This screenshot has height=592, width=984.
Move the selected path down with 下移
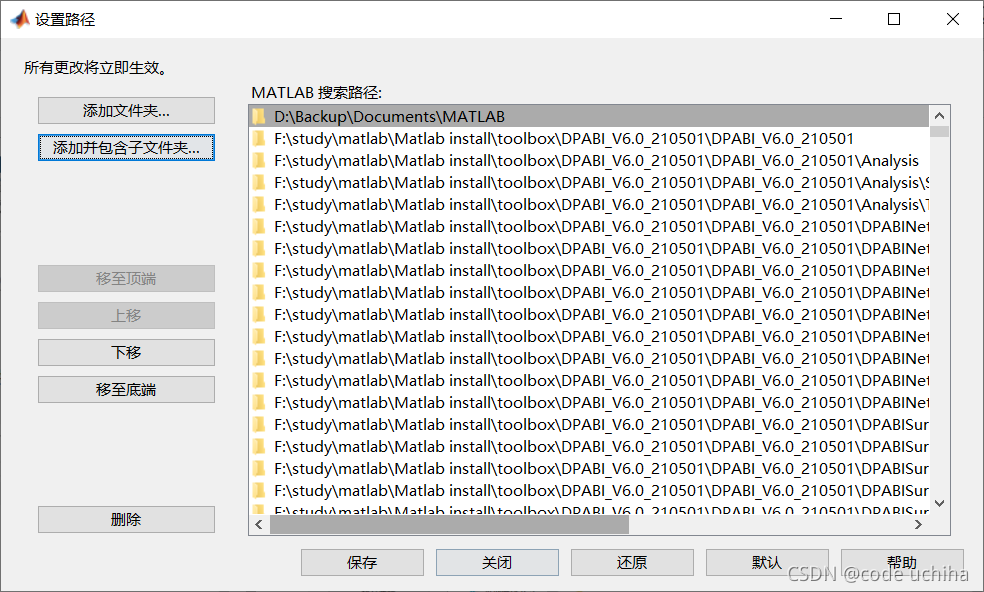pos(126,352)
